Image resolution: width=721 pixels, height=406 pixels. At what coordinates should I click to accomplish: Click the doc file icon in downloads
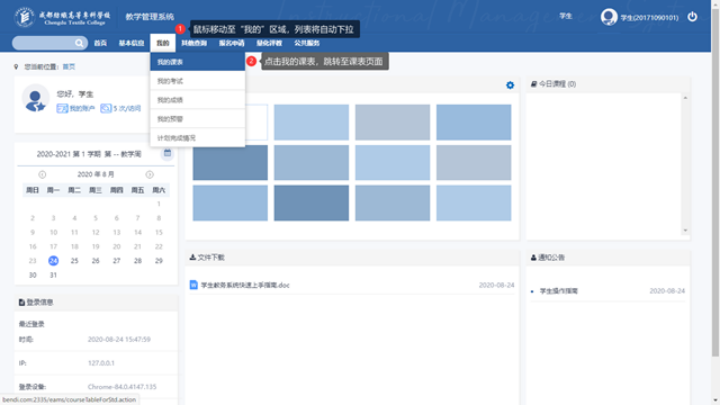tap(194, 285)
